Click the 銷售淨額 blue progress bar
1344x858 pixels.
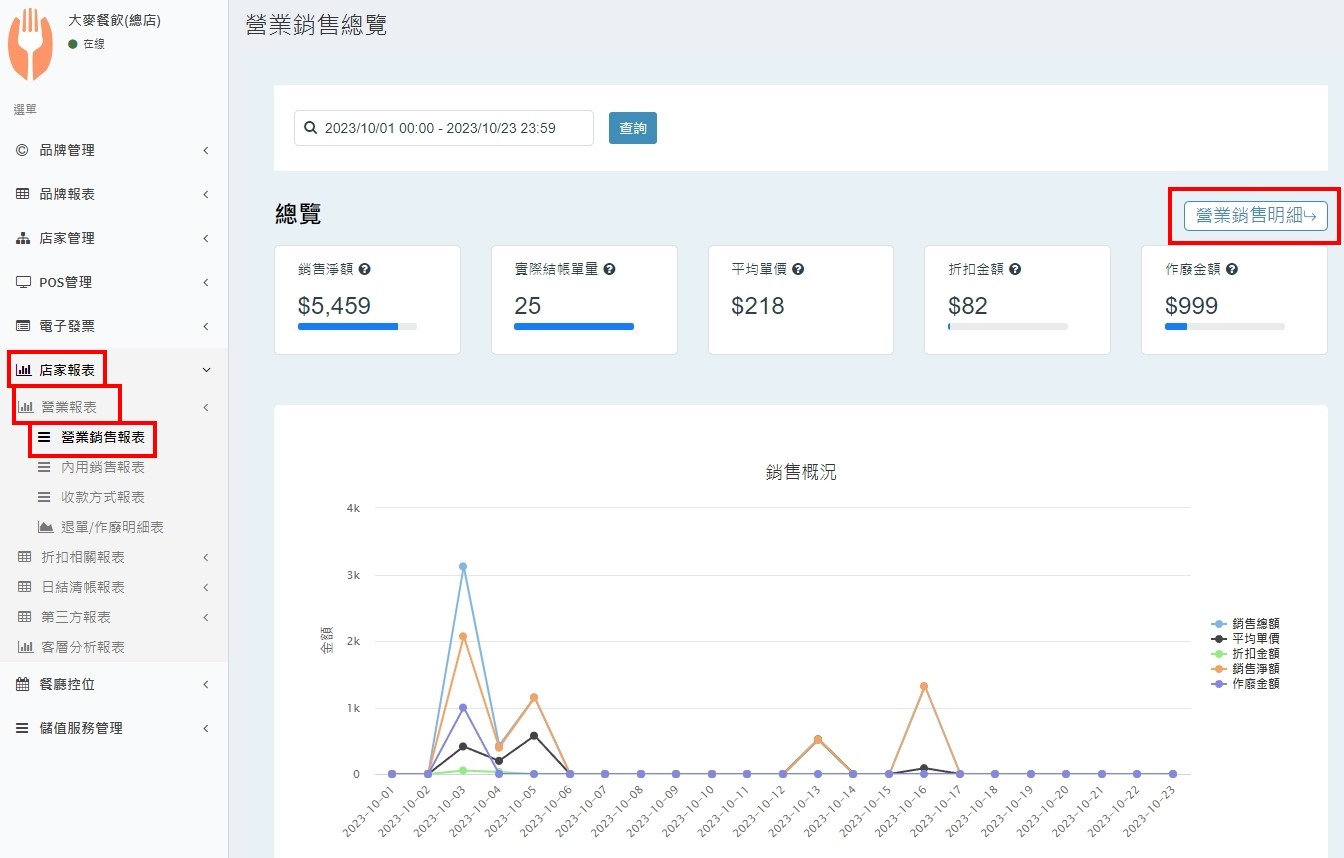tap(348, 326)
